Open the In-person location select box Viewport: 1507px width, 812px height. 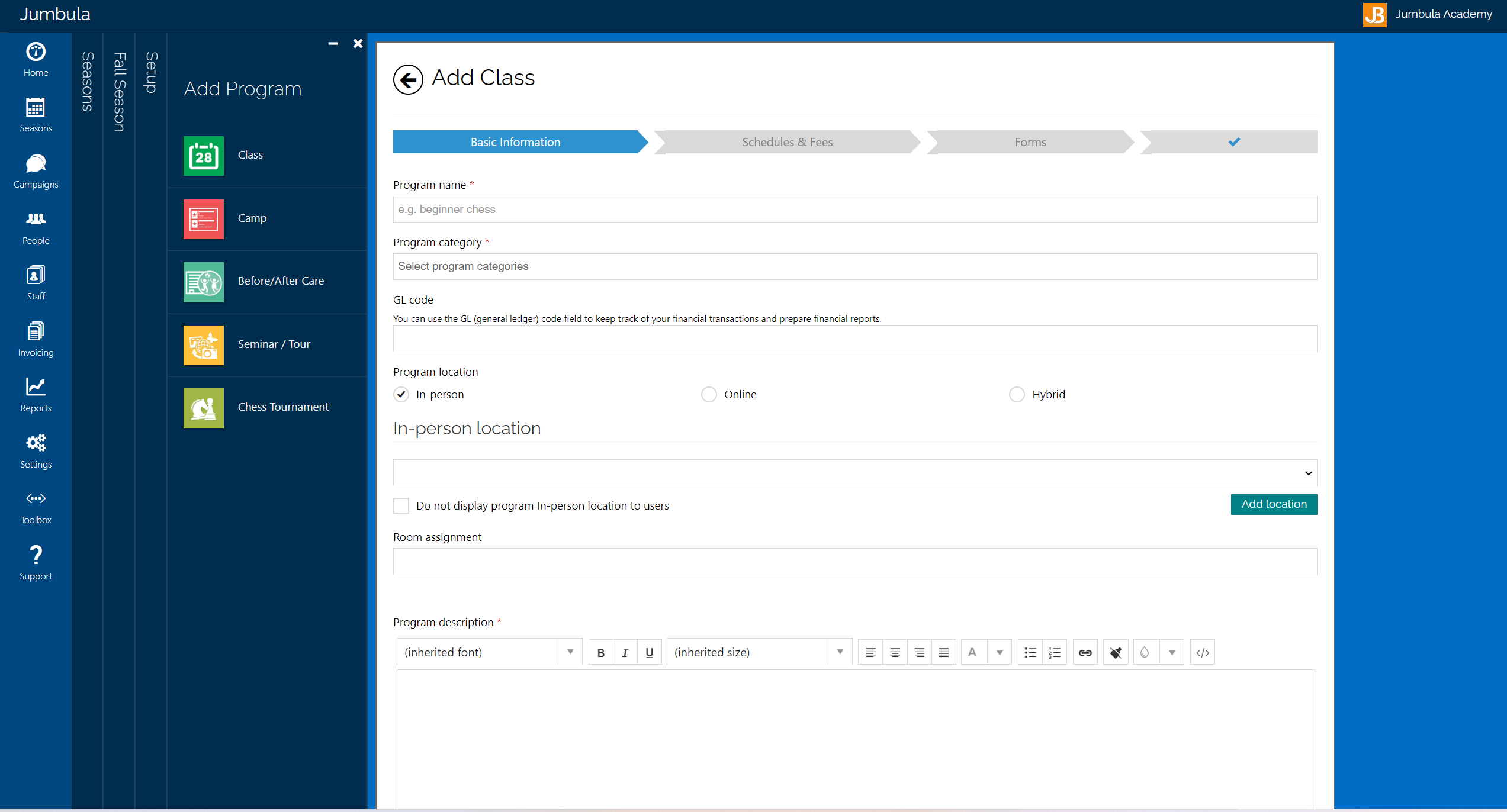tap(854, 473)
